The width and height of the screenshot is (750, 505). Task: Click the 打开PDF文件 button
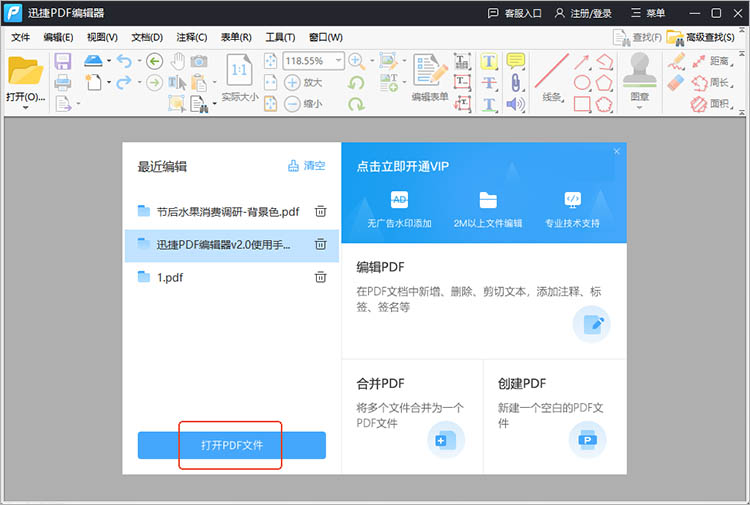(x=232, y=445)
